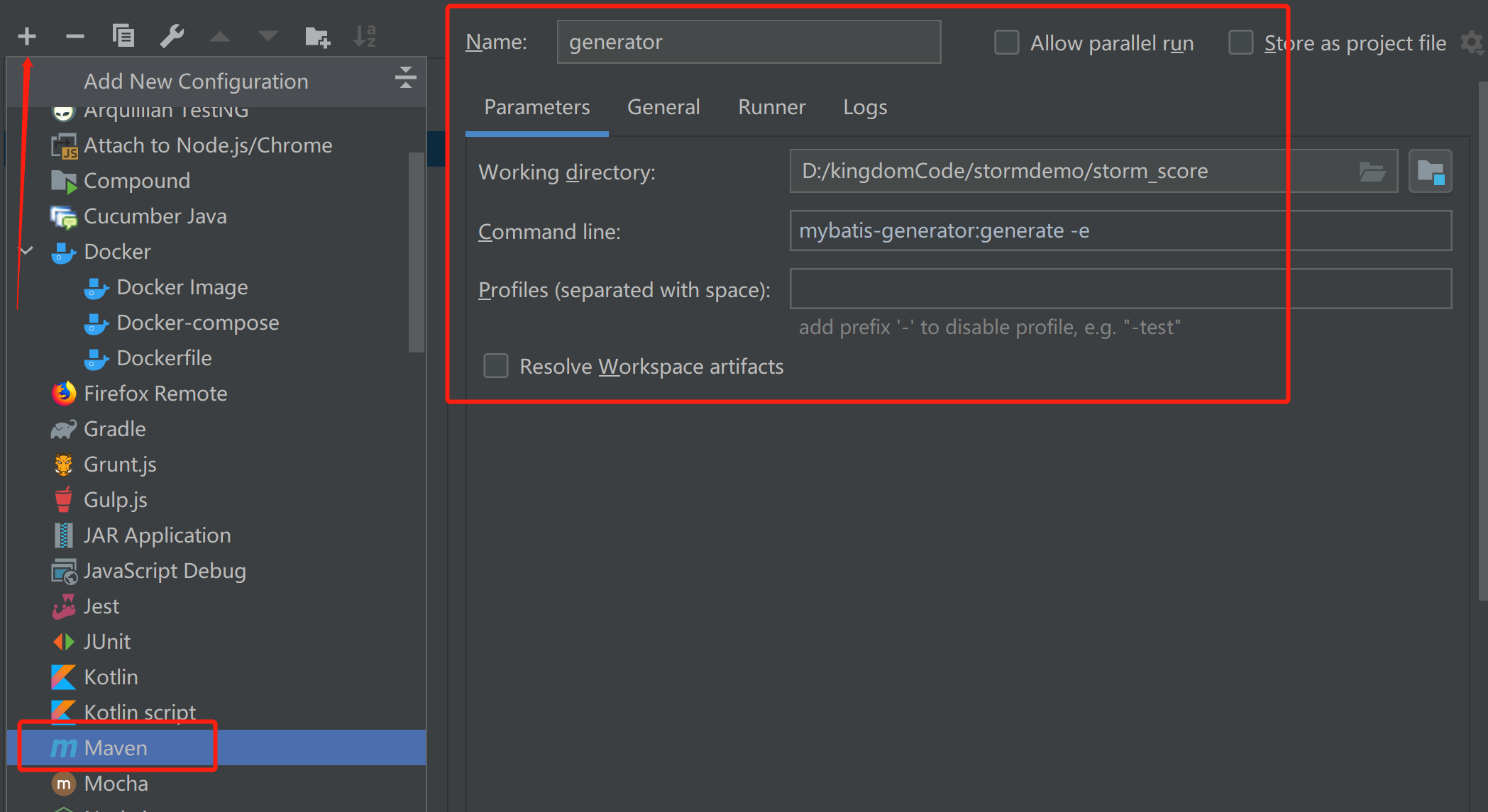Switch to the General tab
The height and width of the screenshot is (812, 1488).
click(x=663, y=107)
